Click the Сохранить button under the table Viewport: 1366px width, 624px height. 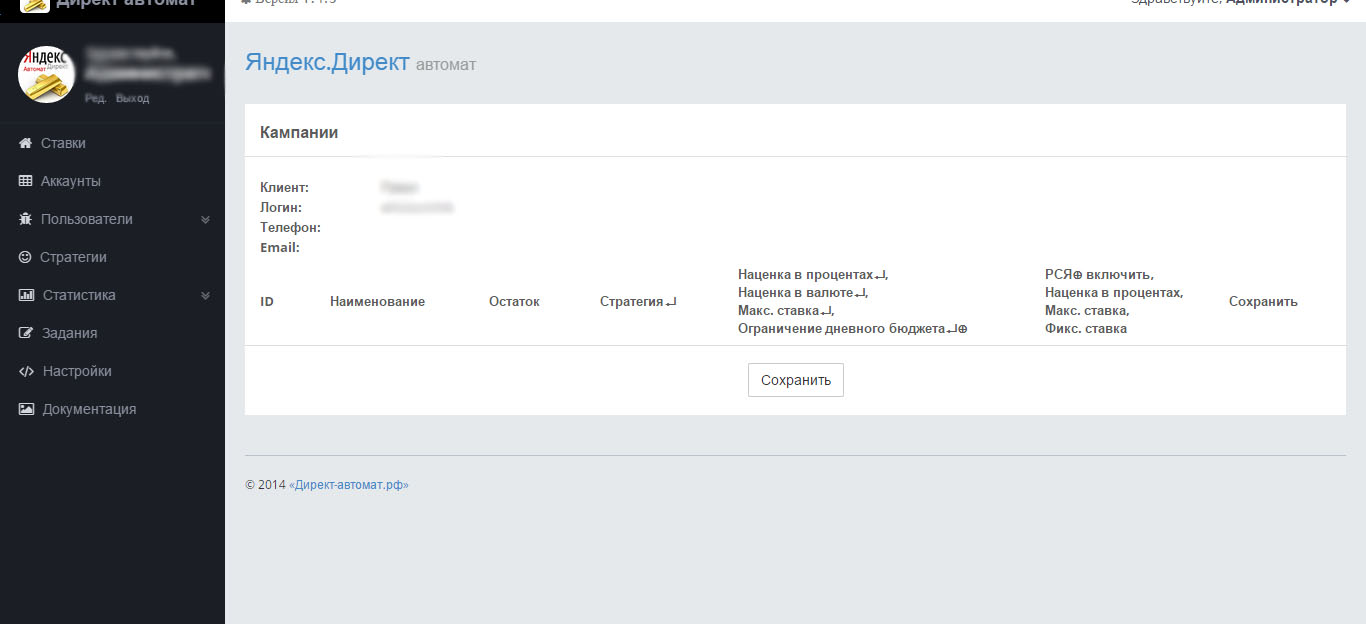(x=796, y=380)
